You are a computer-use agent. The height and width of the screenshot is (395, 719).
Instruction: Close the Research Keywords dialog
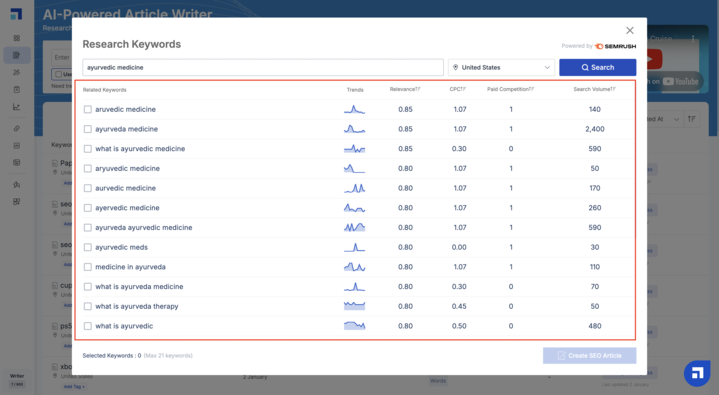[x=630, y=30]
